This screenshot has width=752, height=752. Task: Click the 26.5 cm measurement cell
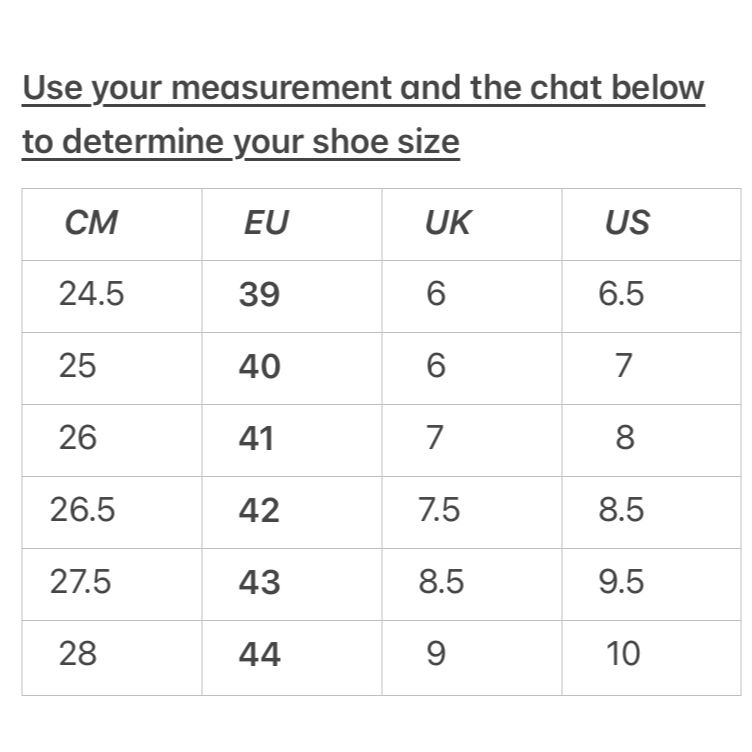112,512
